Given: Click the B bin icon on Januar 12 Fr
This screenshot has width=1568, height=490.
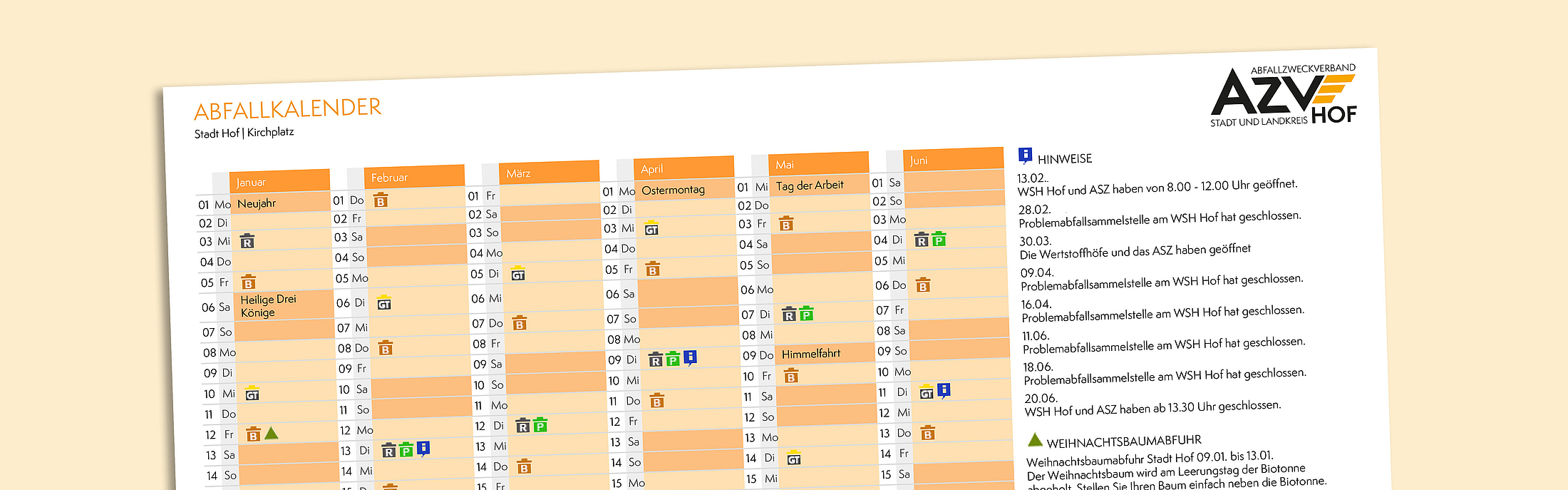Looking at the screenshot, I should click(x=253, y=434).
